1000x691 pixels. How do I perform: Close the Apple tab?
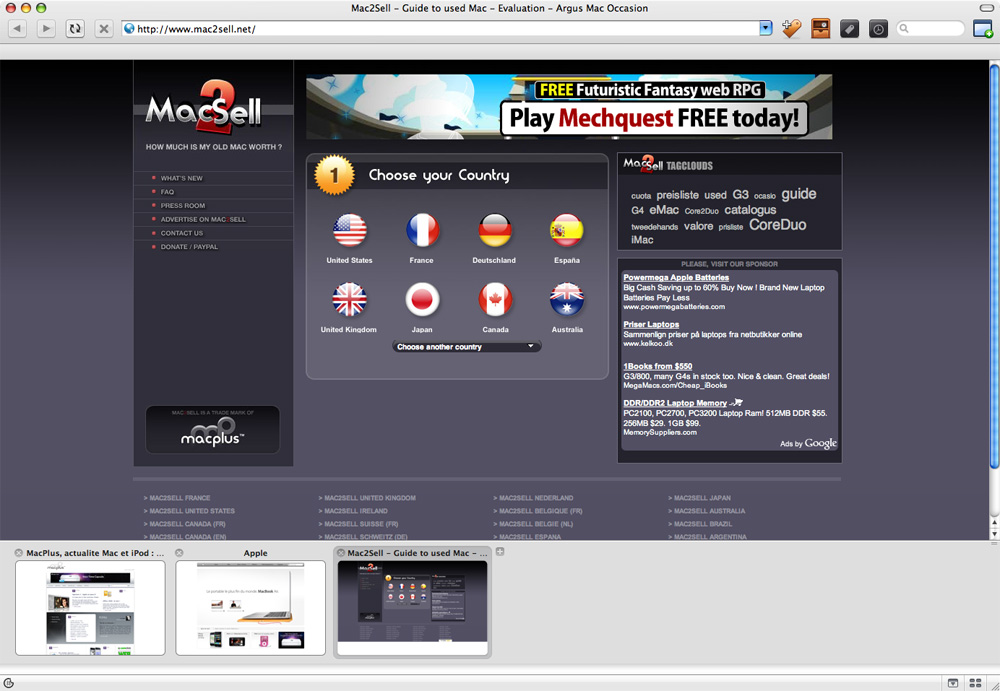179,553
